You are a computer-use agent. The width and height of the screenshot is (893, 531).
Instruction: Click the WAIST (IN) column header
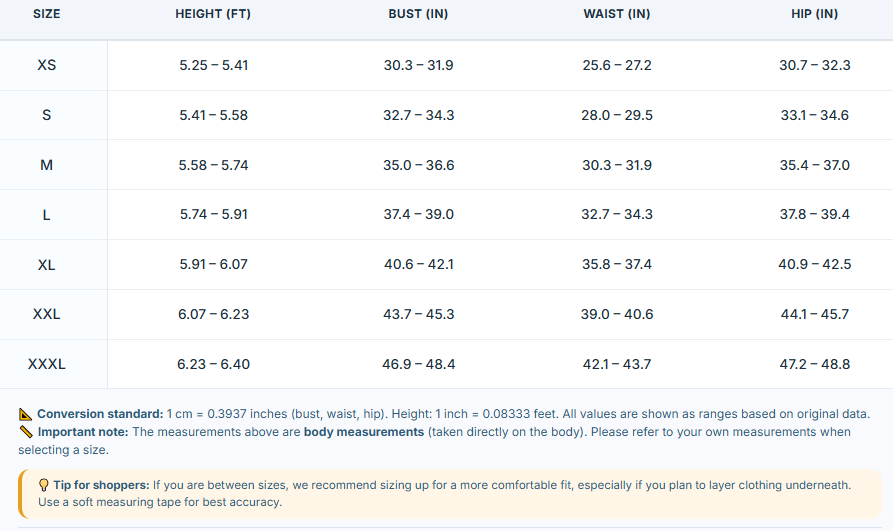click(x=617, y=14)
